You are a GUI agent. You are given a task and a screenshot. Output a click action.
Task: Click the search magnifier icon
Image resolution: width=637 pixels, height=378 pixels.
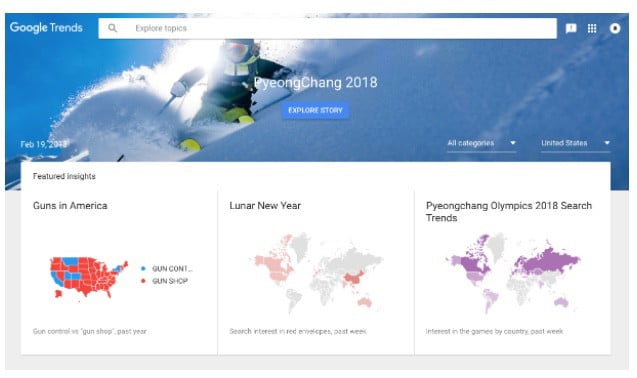click(113, 28)
